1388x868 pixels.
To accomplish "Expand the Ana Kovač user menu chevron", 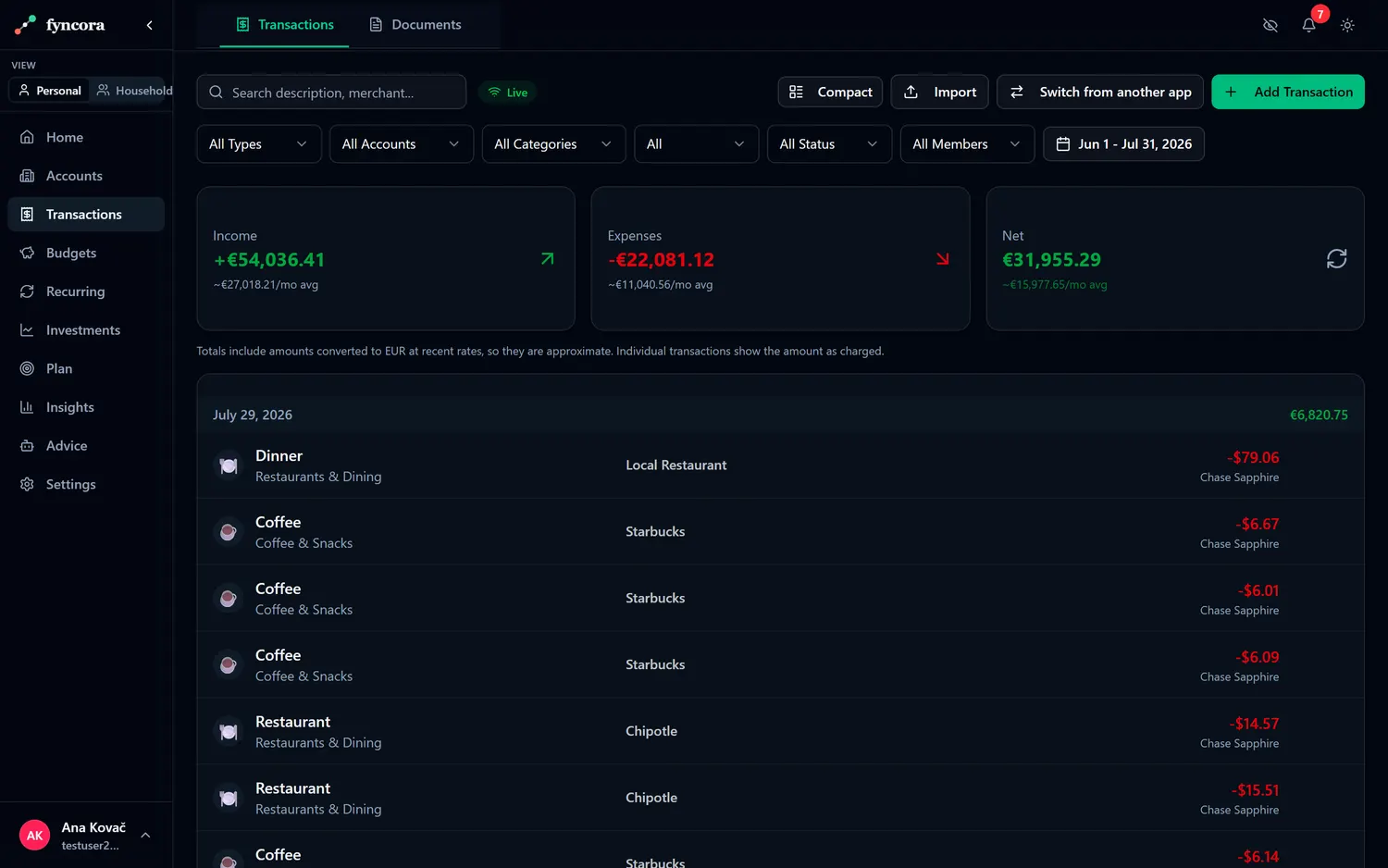I will point(145,836).
